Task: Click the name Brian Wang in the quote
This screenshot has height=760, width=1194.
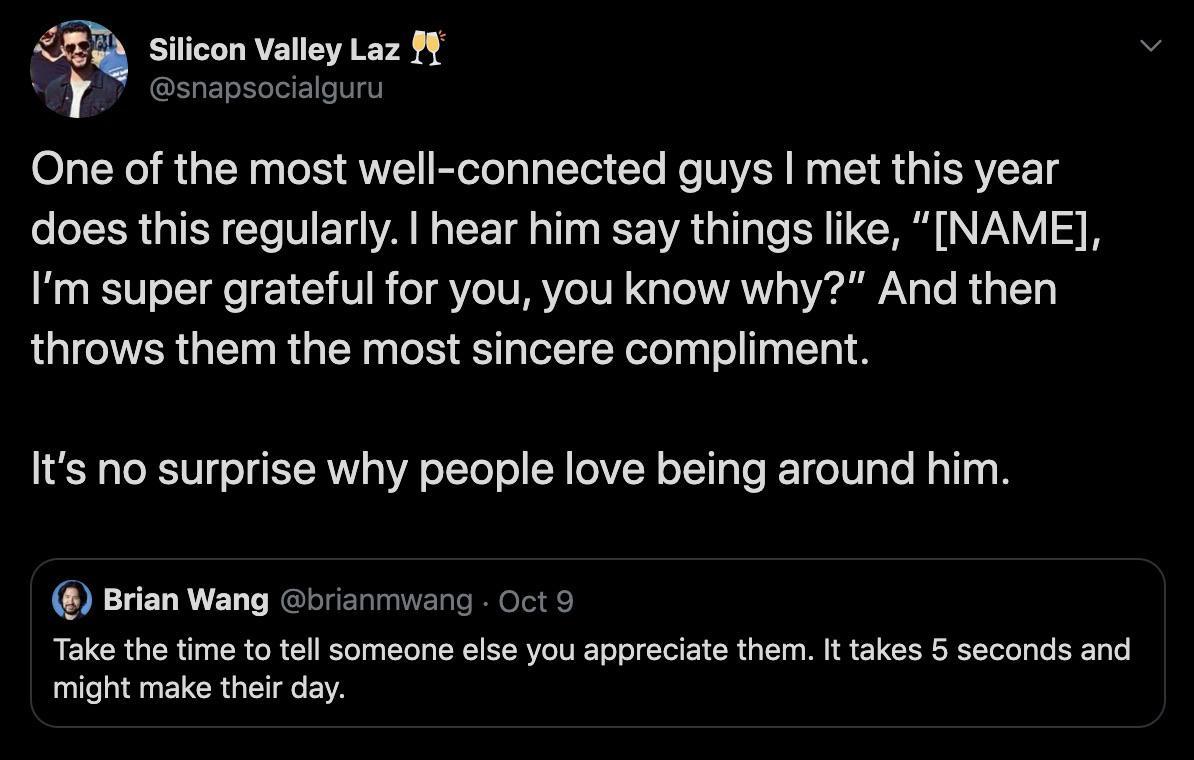Action: [186, 599]
